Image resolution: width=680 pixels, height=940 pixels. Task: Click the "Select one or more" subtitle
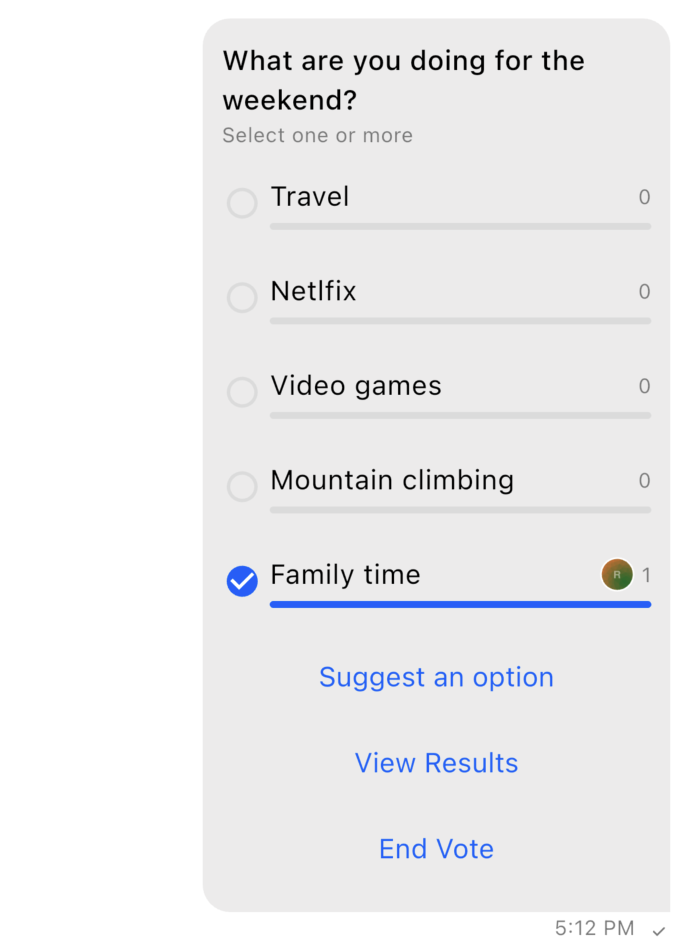317,135
